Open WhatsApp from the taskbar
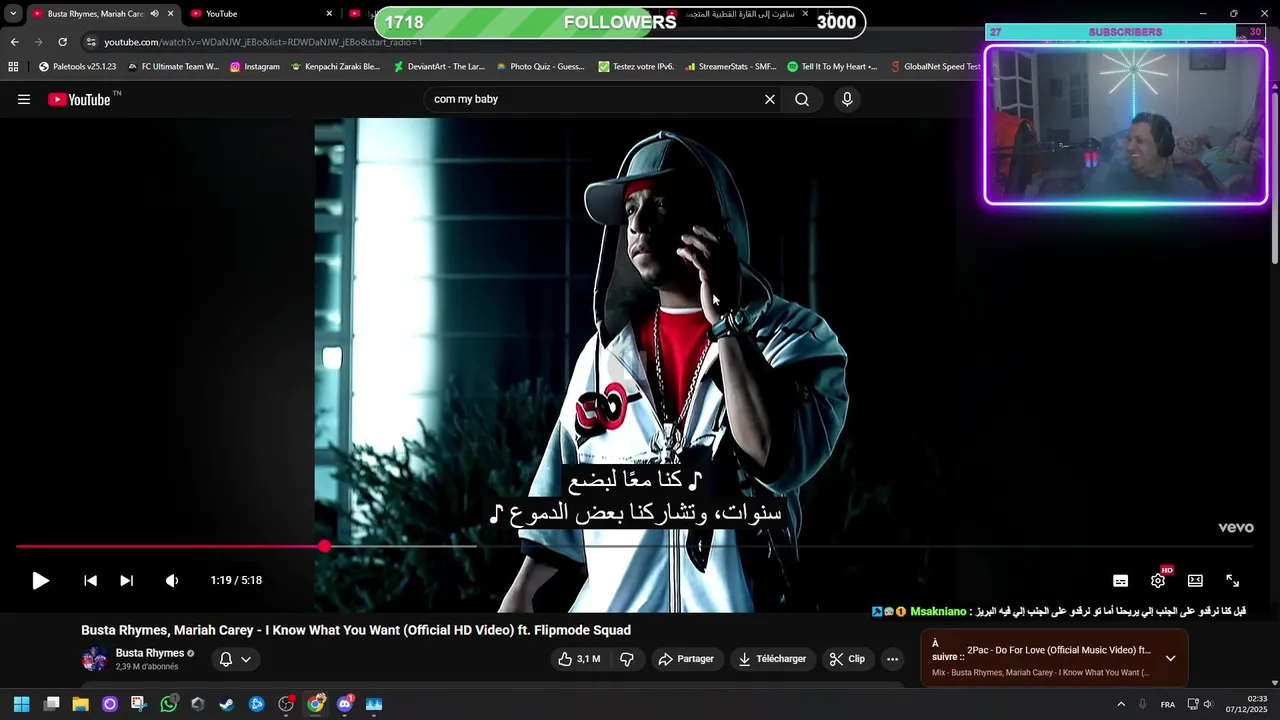Screen dimensions: 1280x720 (168, 704)
